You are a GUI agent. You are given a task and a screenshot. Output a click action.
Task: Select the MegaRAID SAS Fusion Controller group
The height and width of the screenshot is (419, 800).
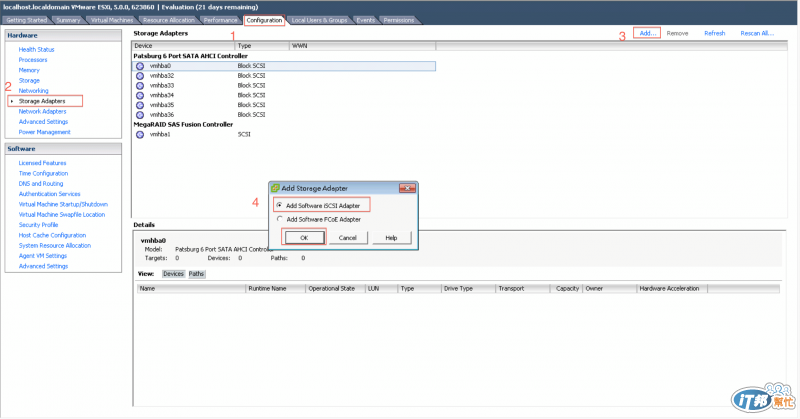(x=183, y=125)
